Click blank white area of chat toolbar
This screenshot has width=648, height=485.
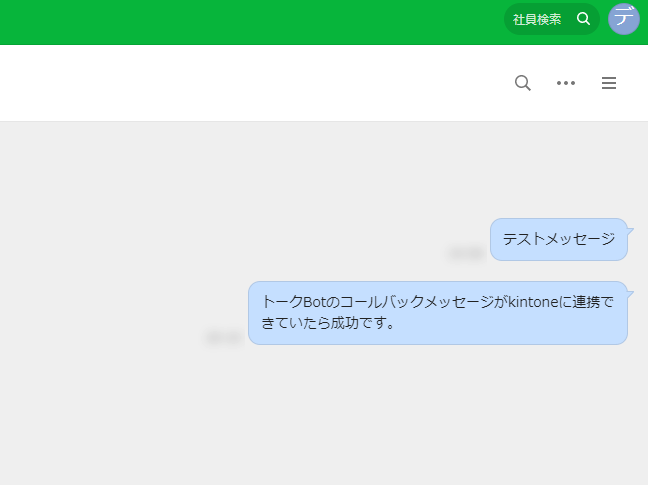(x=250, y=83)
